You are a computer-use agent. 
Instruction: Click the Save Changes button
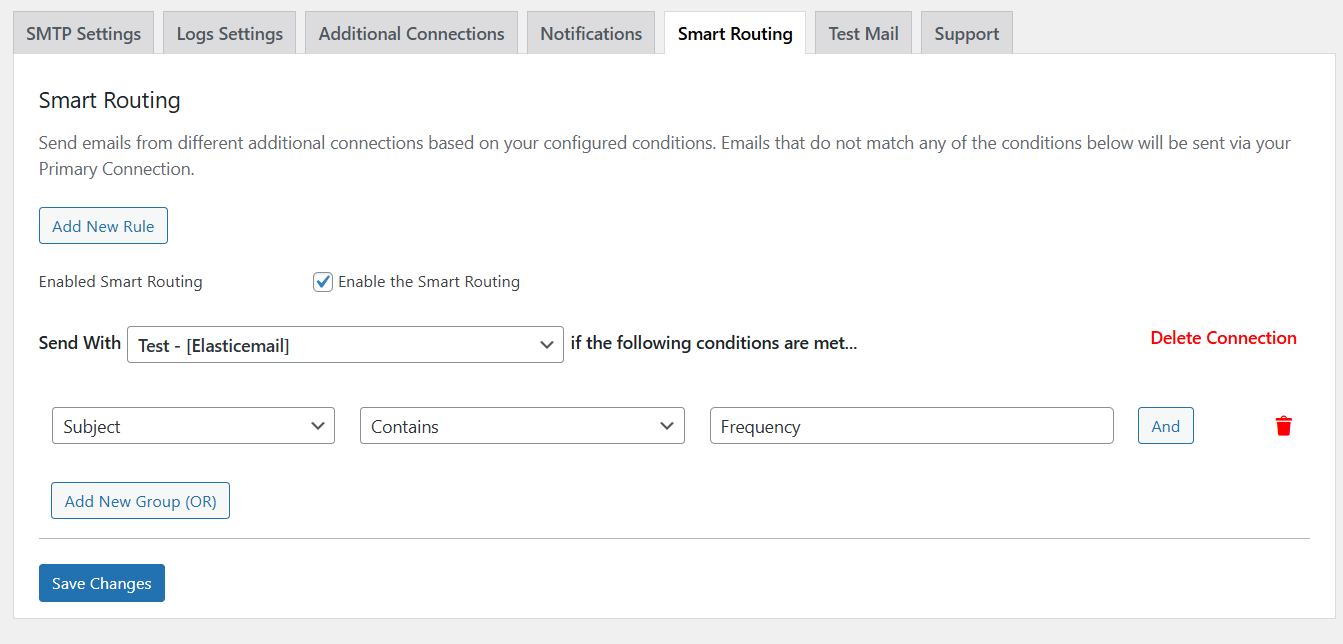pos(101,582)
